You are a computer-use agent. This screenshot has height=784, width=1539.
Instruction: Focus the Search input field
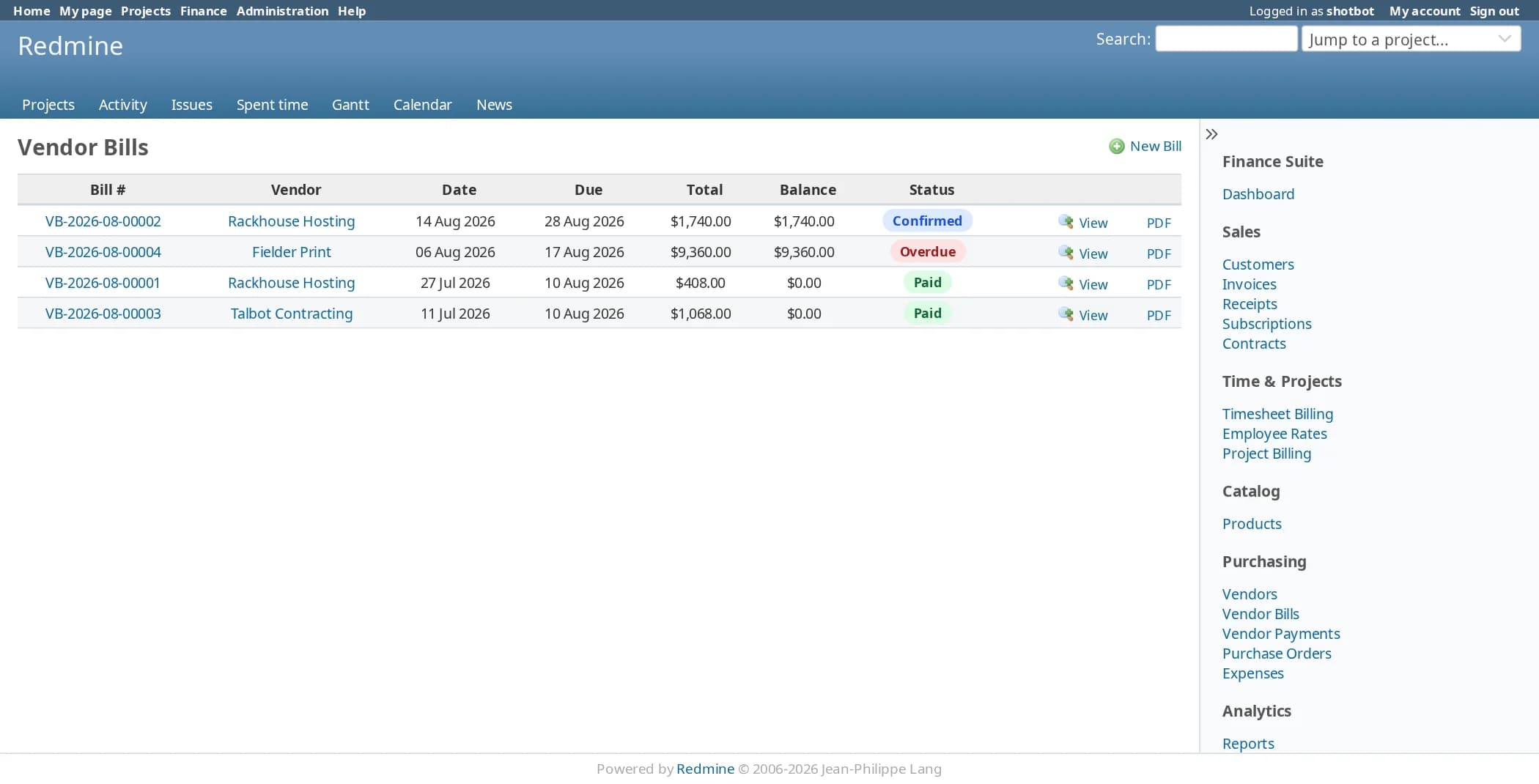(1226, 39)
